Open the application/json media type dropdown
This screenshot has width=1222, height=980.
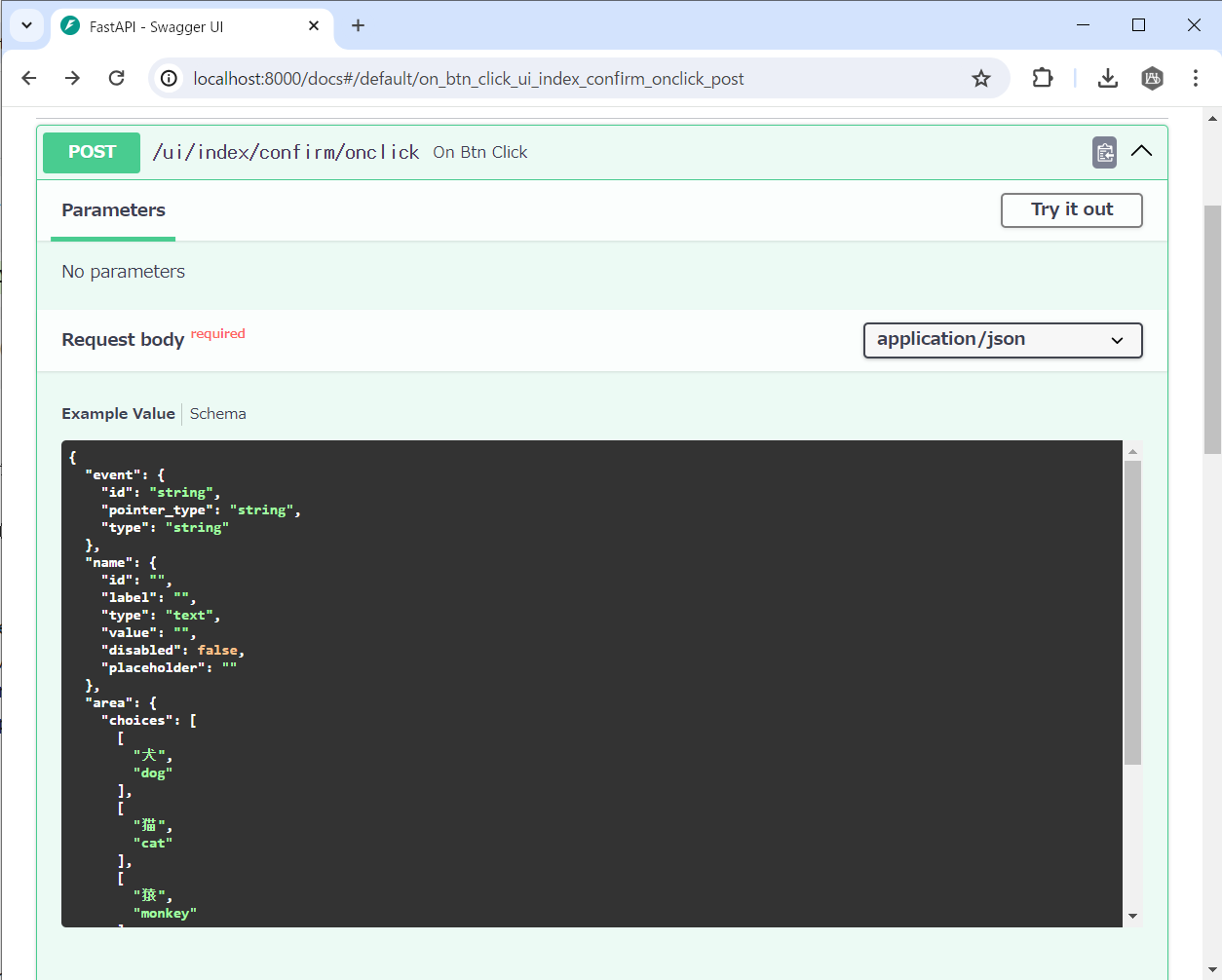tap(1002, 340)
